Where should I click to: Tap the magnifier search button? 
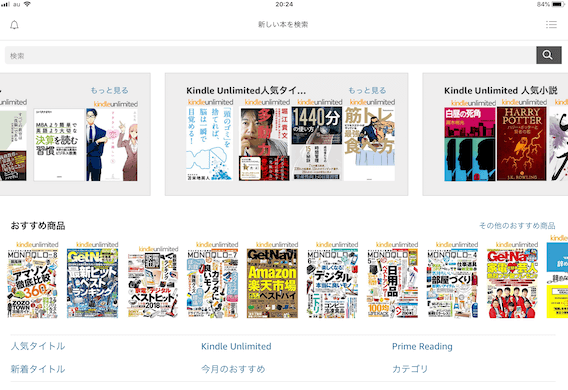click(x=548, y=55)
